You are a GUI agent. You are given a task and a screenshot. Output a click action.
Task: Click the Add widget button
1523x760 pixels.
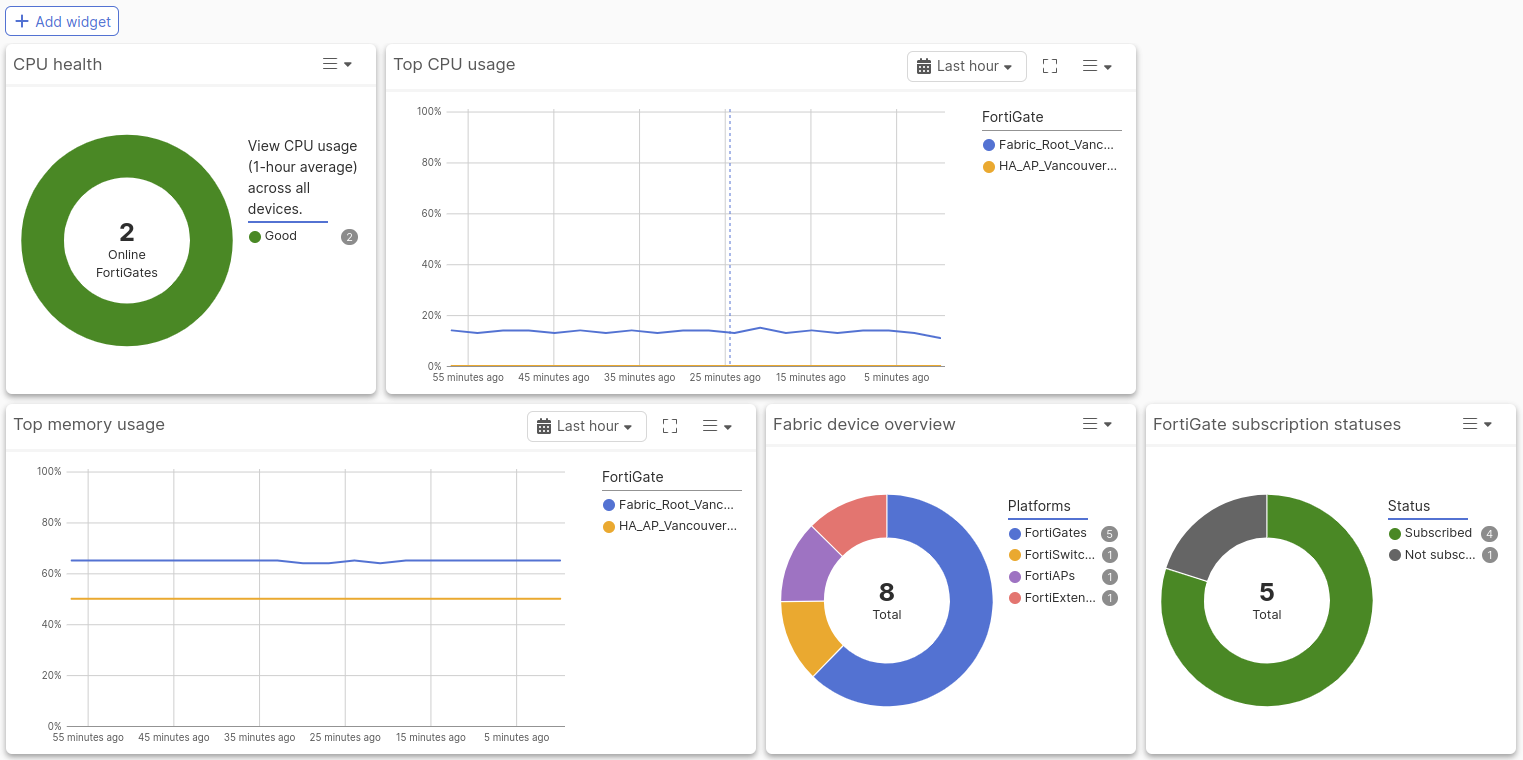pos(62,20)
